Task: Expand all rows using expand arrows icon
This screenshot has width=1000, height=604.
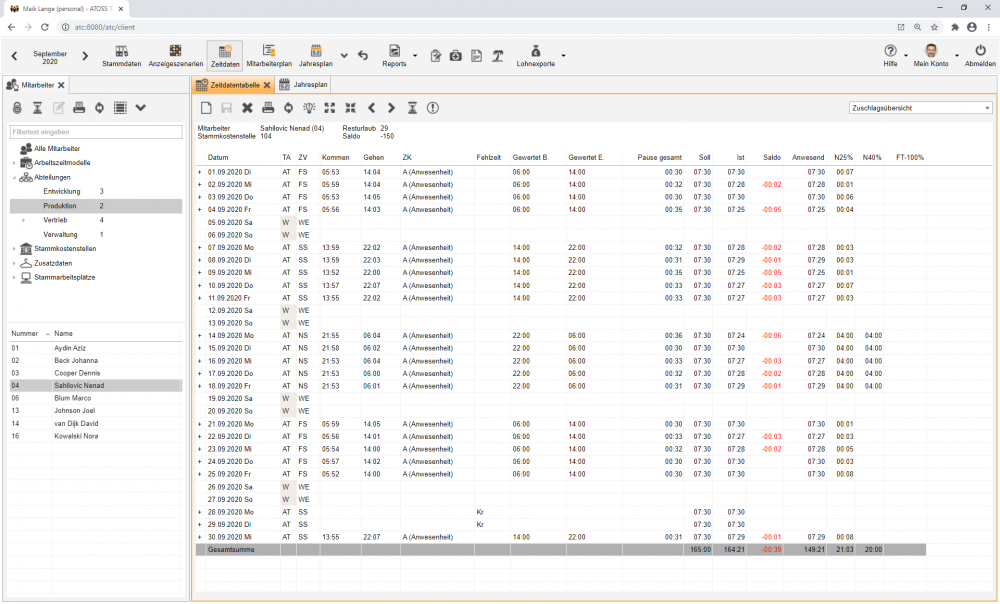Action: coord(330,108)
